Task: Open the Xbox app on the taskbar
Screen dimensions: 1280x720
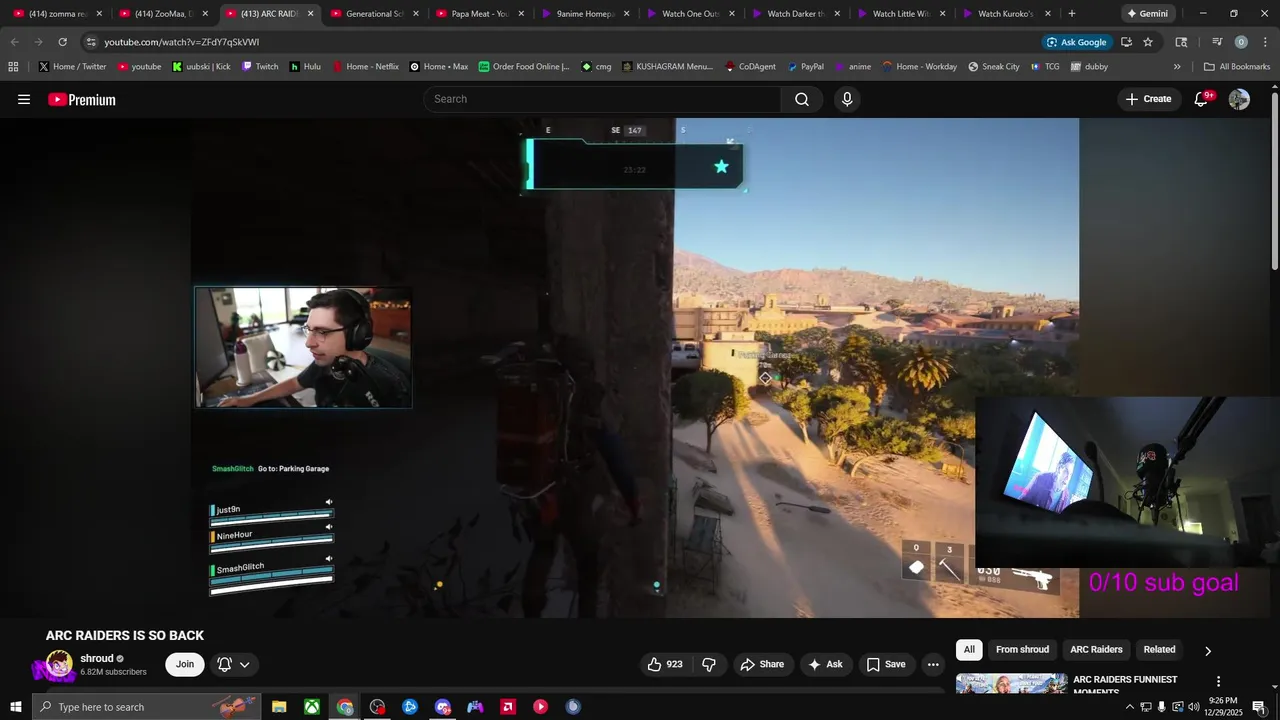Action: (312, 707)
